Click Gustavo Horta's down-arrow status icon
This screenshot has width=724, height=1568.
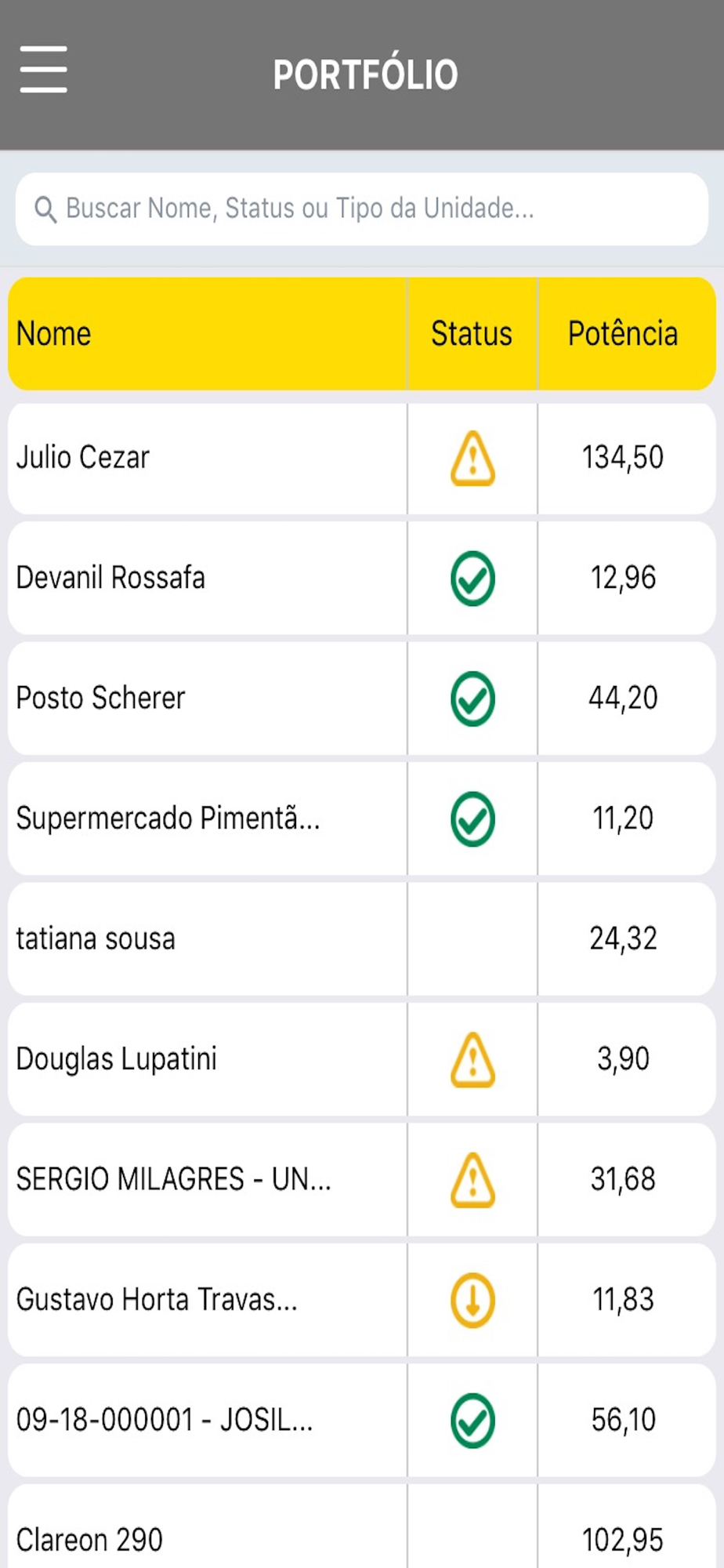(x=472, y=1301)
